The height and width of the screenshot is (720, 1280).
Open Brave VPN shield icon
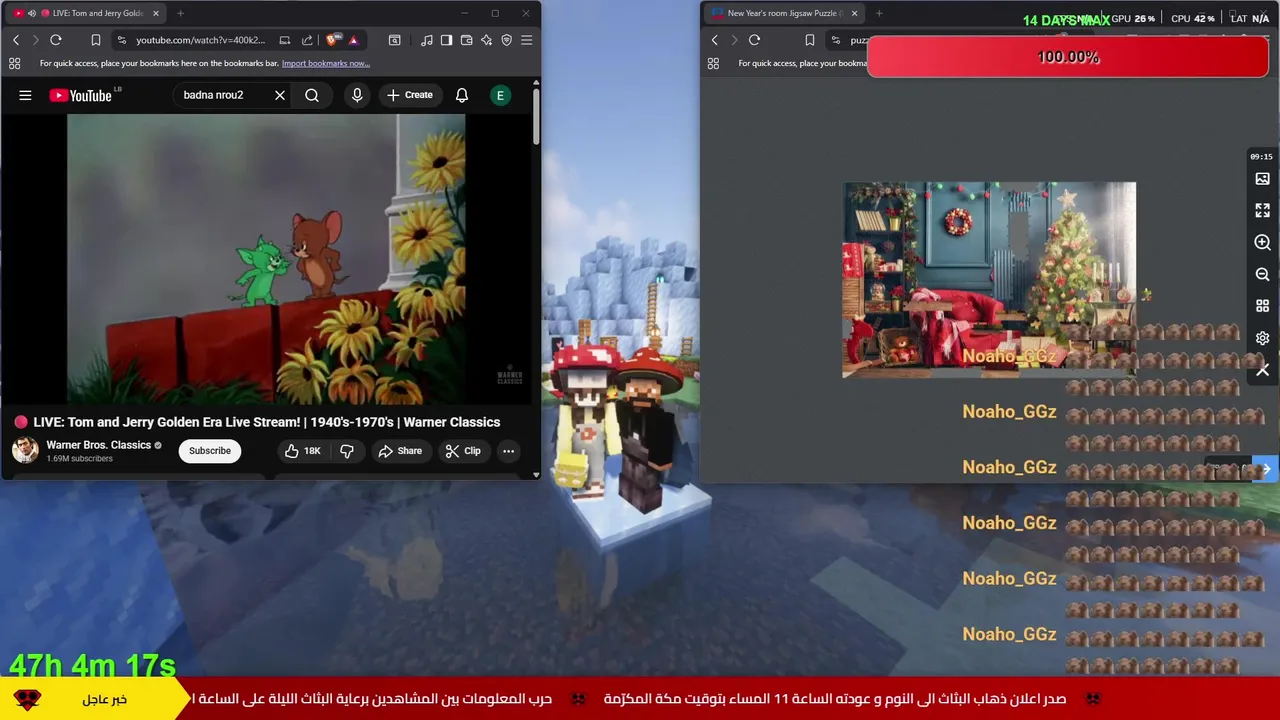click(x=506, y=40)
